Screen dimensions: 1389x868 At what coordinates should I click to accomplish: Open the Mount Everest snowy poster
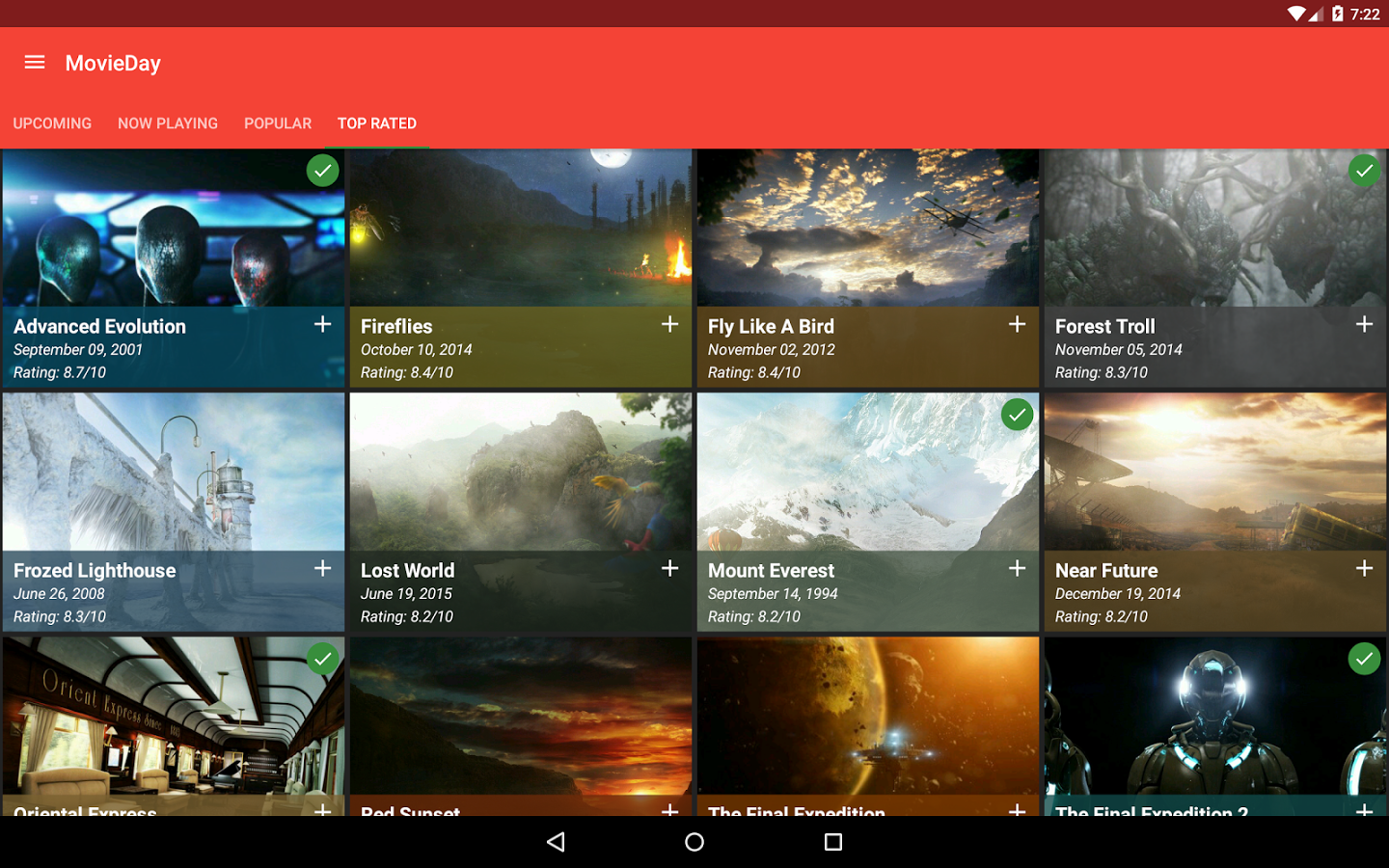point(868,472)
